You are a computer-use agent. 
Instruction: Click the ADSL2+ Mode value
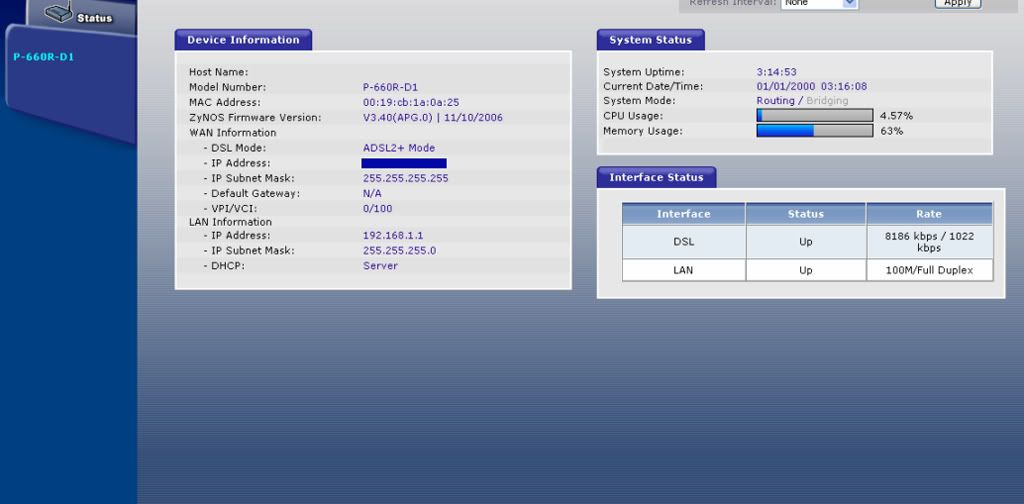(x=399, y=148)
